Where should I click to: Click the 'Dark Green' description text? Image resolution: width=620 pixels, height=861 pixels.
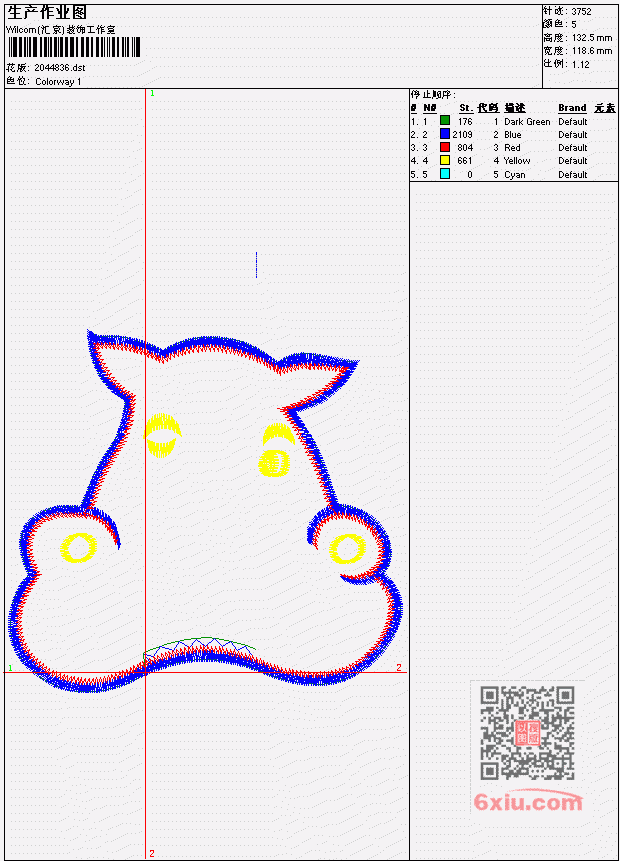[527, 122]
